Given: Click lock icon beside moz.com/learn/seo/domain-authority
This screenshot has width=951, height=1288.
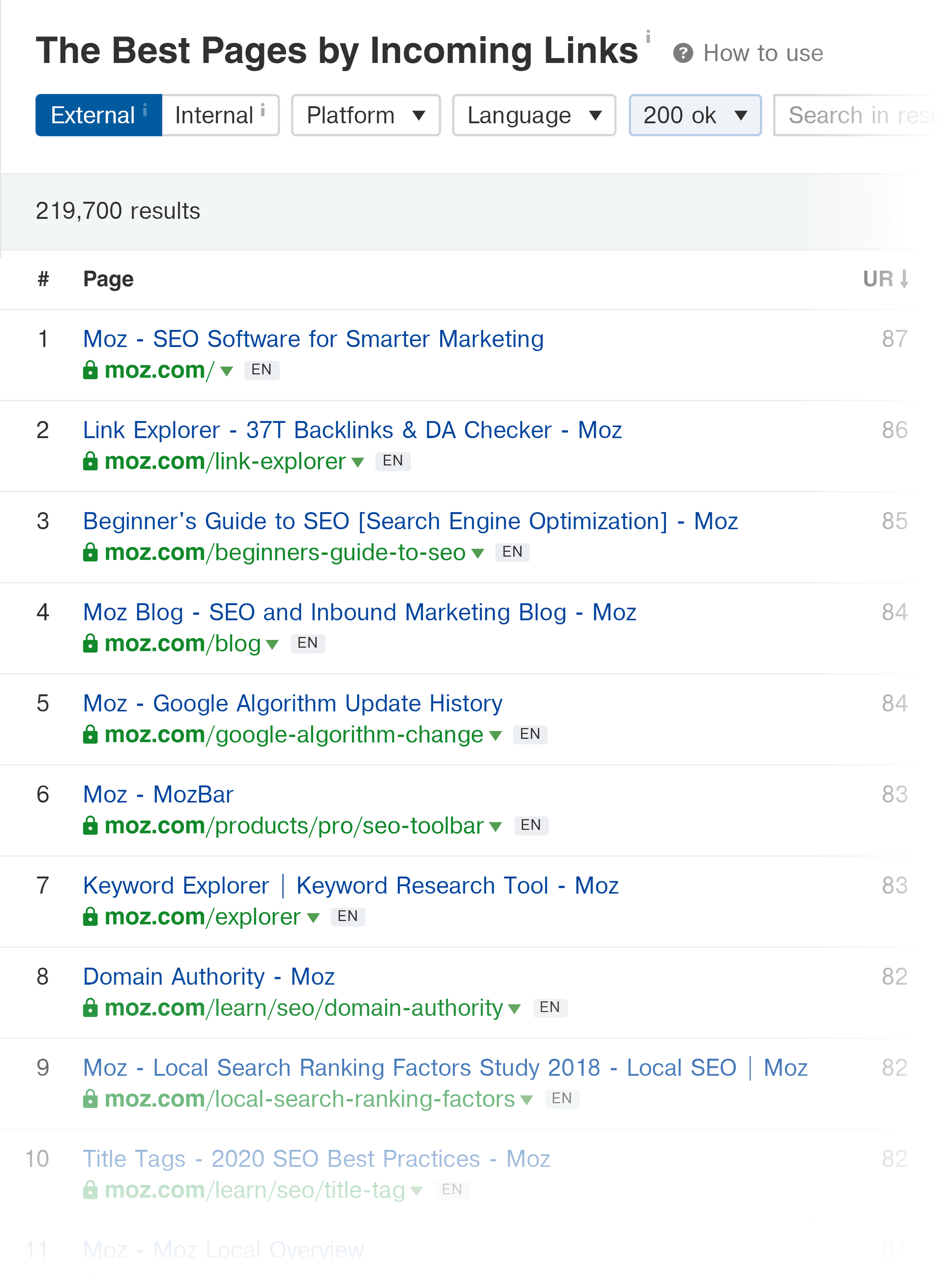Looking at the screenshot, I should (91, 1008).
